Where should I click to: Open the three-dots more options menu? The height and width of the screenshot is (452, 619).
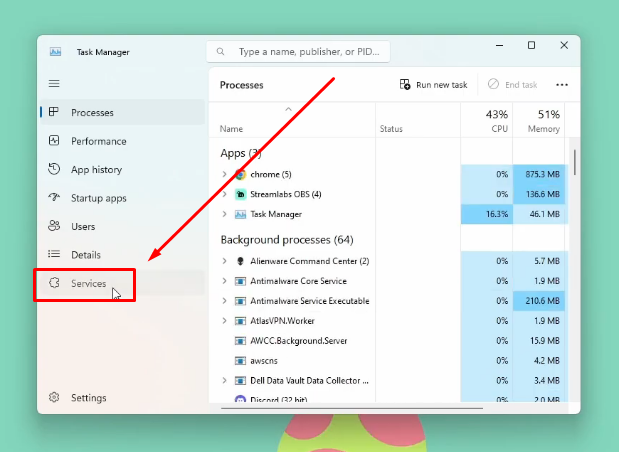click(562, 85)
